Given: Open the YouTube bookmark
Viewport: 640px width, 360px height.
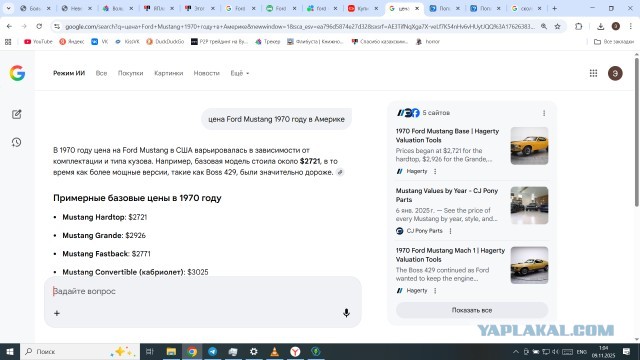Looking at the screenshot, I should pyautogui.click(x=38, y=42).
